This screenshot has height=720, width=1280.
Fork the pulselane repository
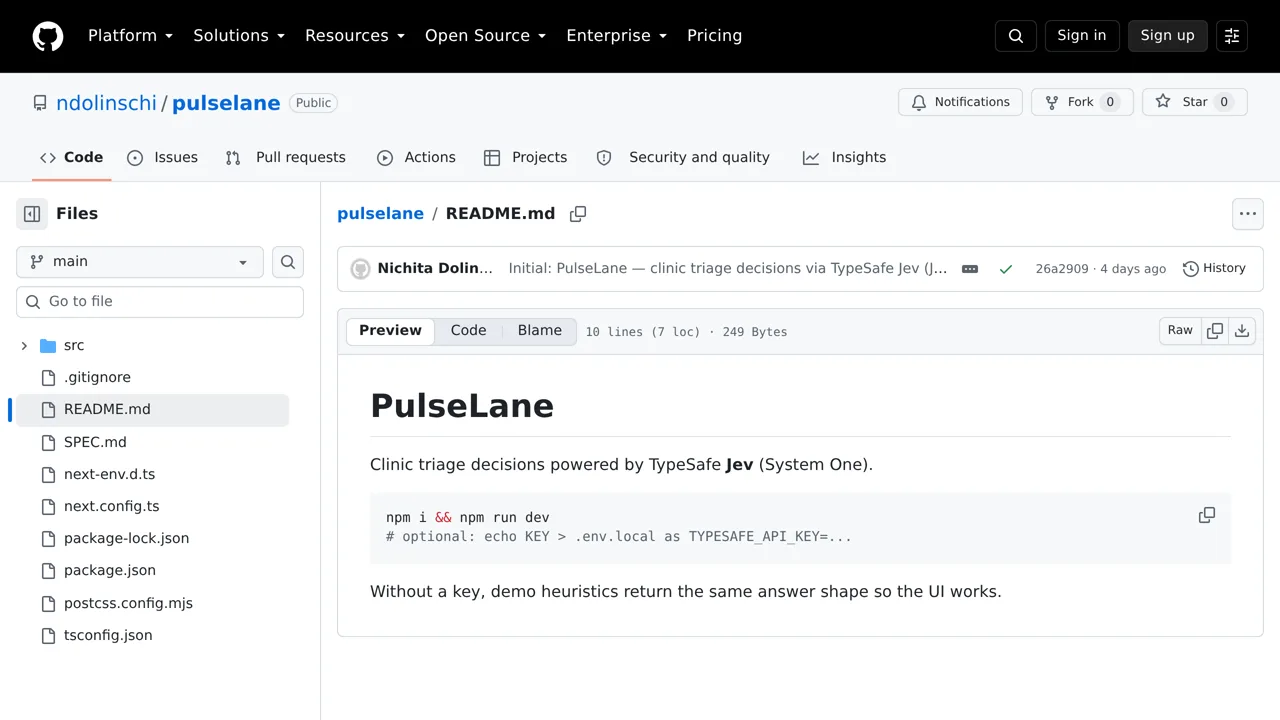[x=1082, y=102]
